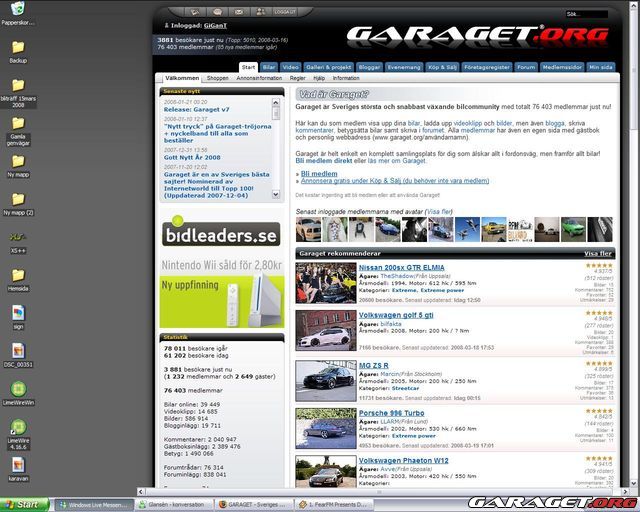Select the sign file icon

pos(18,317)
